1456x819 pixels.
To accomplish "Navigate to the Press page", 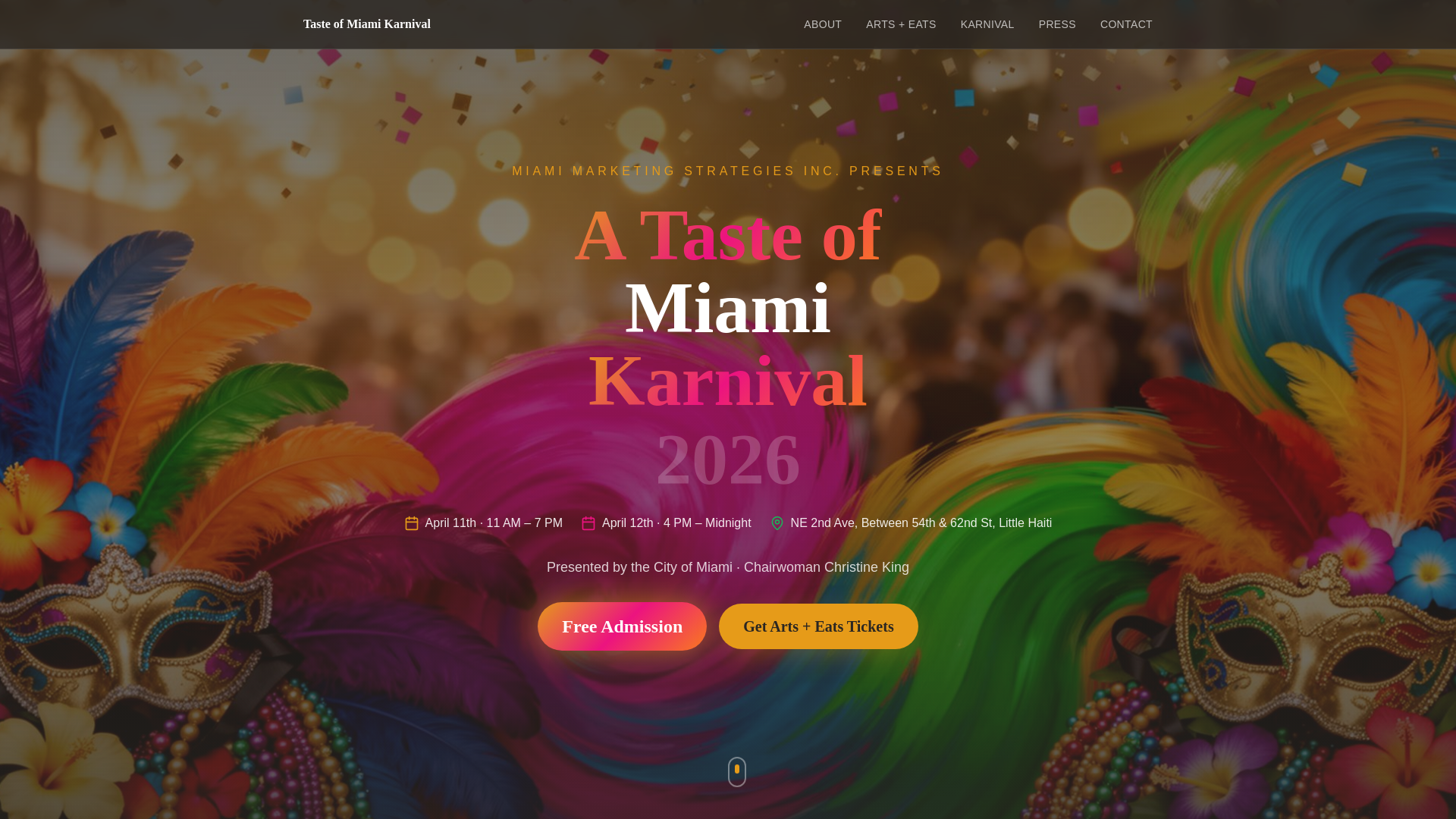I will coord(1057,24).
